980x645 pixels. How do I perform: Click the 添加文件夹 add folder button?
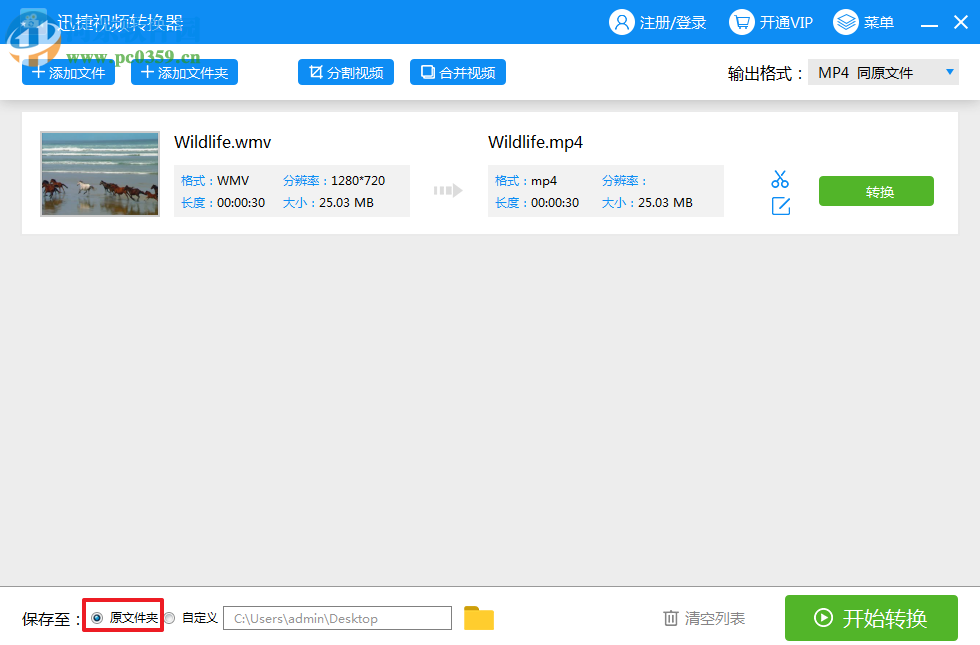(x=183, y=71)
